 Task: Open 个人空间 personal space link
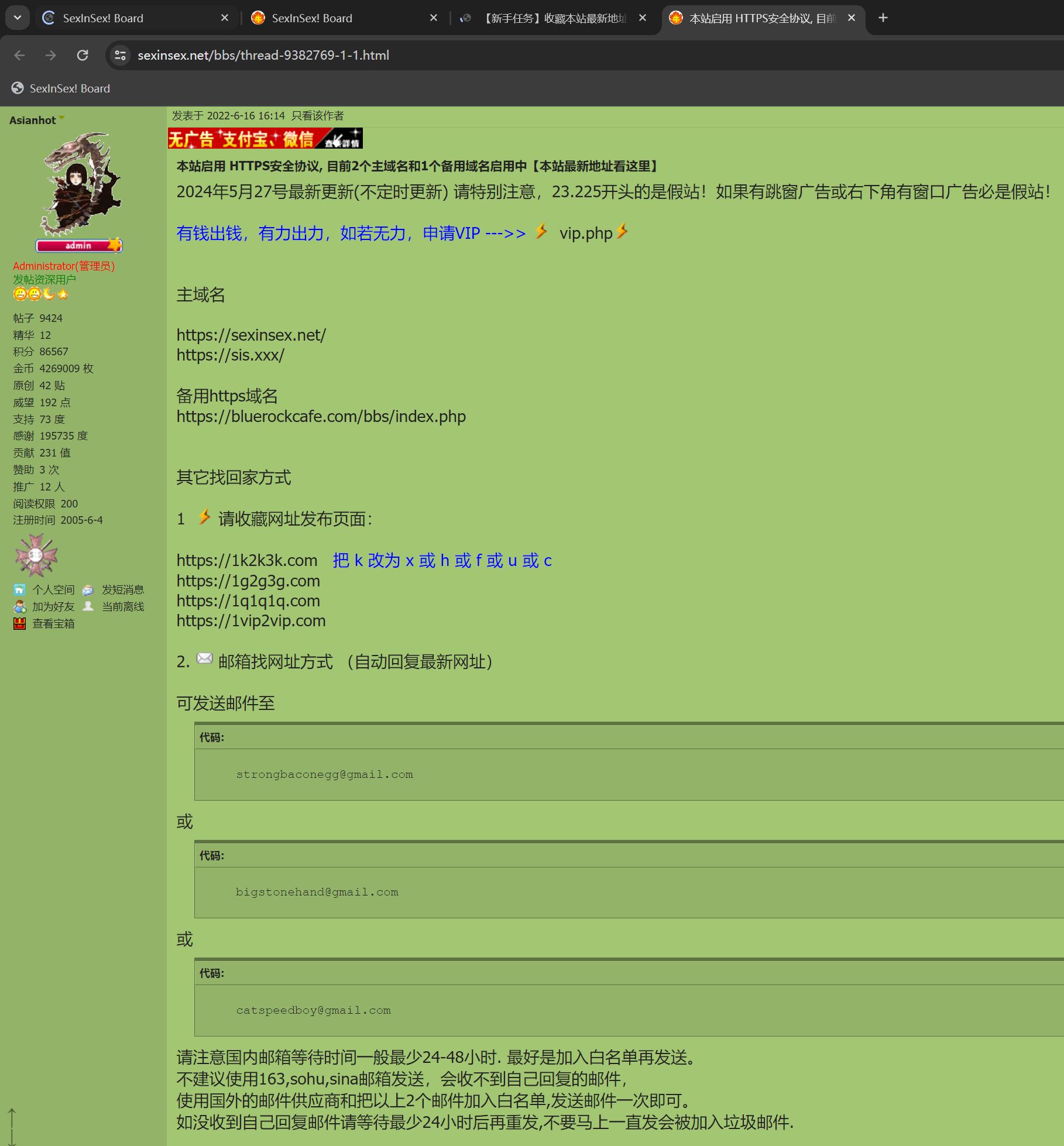pos(53,589)
